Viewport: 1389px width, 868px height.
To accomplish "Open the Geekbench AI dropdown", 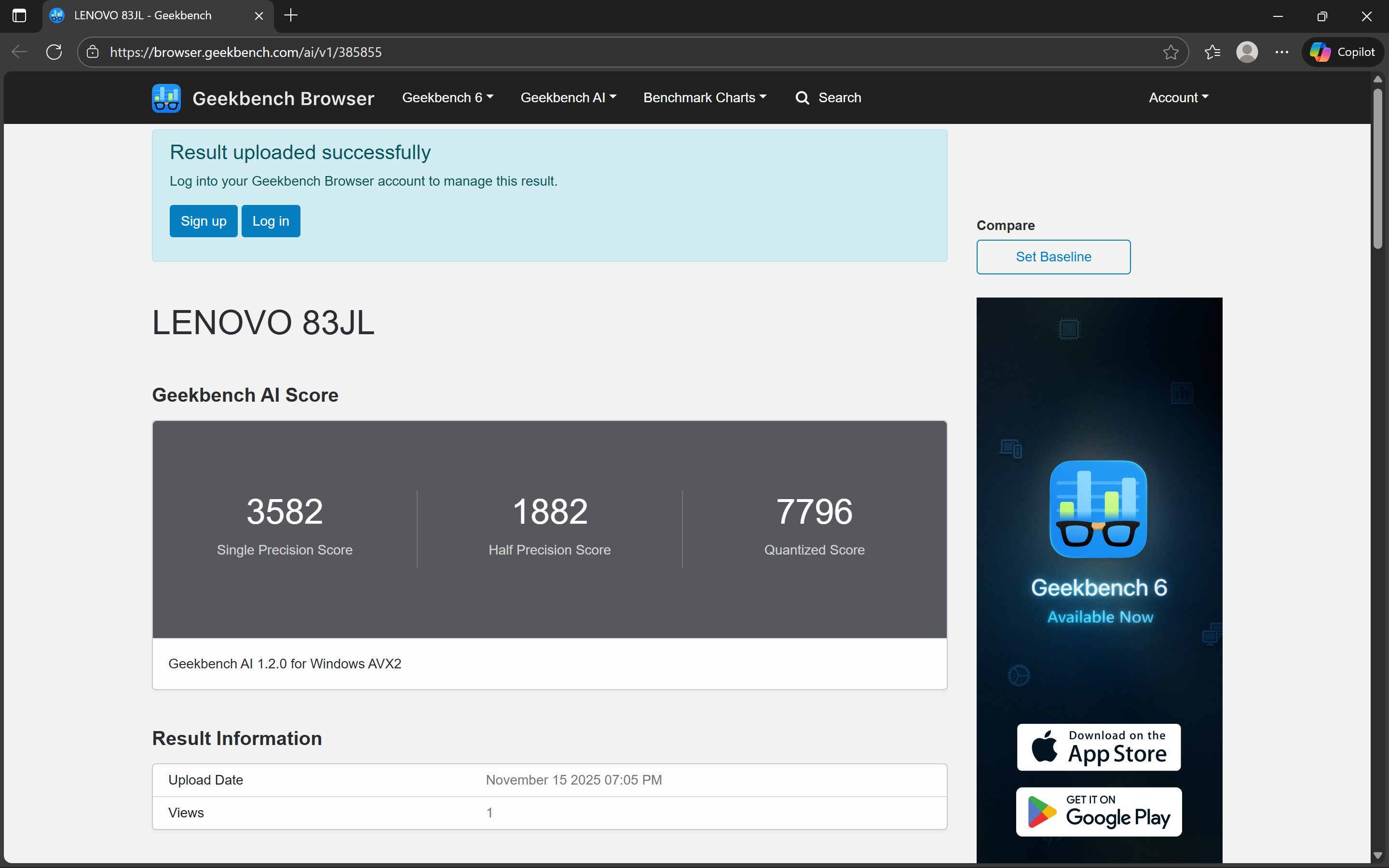I will [x=568, y=97].
